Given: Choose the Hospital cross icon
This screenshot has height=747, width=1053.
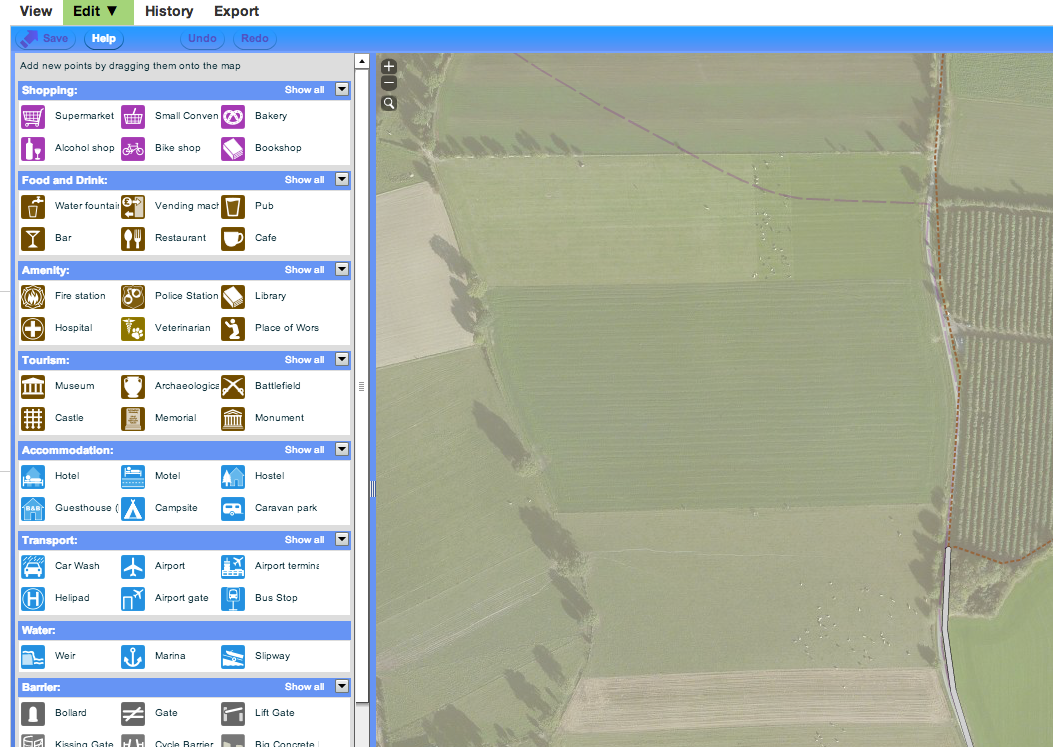Looking at the screenshot, I should click(x=33, y=328).
